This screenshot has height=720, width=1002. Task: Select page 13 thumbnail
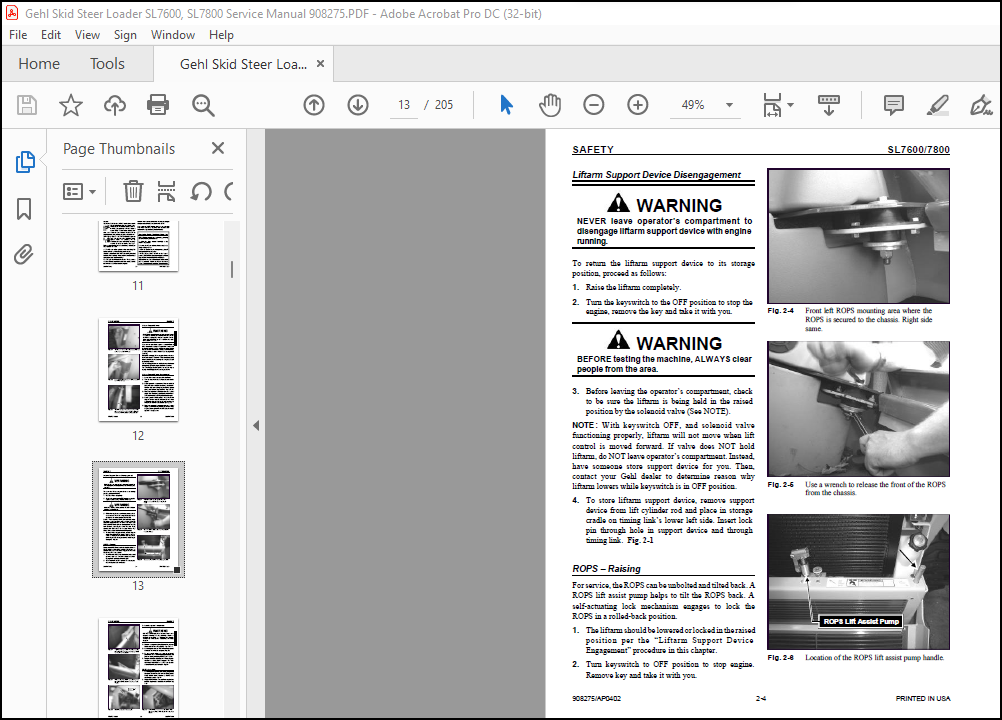click(138, 519)
